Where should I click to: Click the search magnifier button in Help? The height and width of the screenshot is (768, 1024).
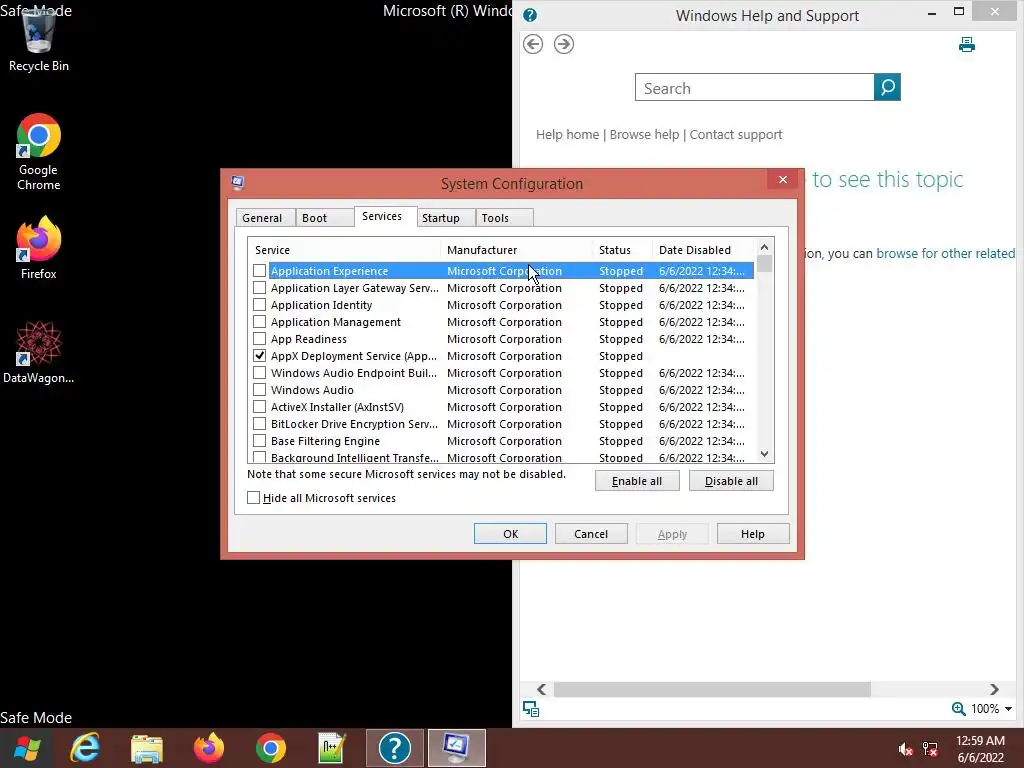coord(887,88)
